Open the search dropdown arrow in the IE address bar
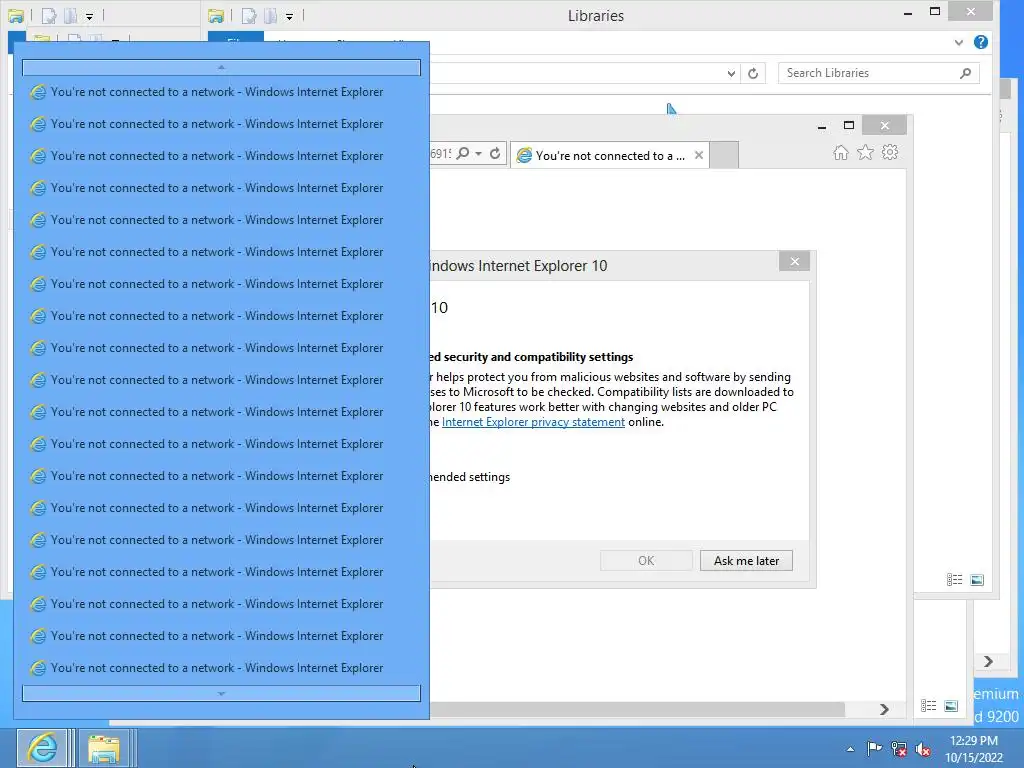The width and height of the screenshot is (1024, 768). coord(479,153)
